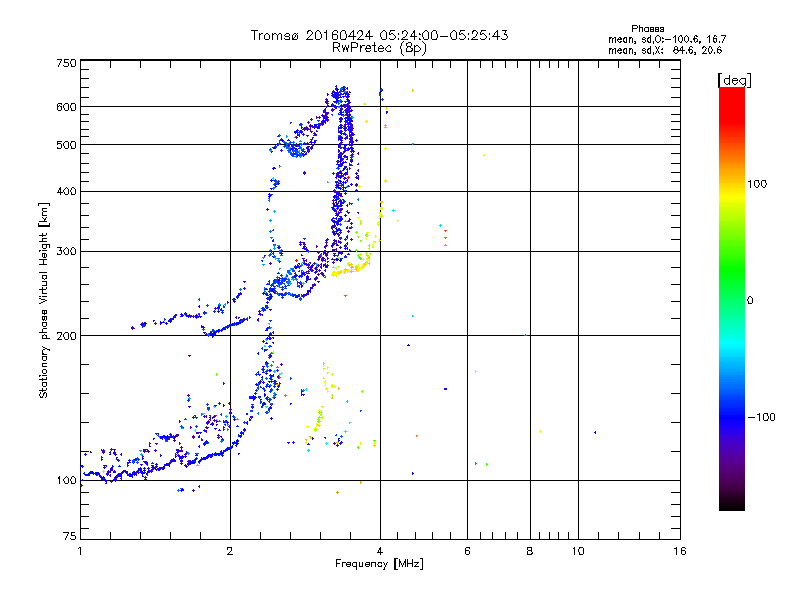This screenshot has width=800, height=600.
Task: Click the y-axis '400' tick label
Action: (x=67, y=191)
